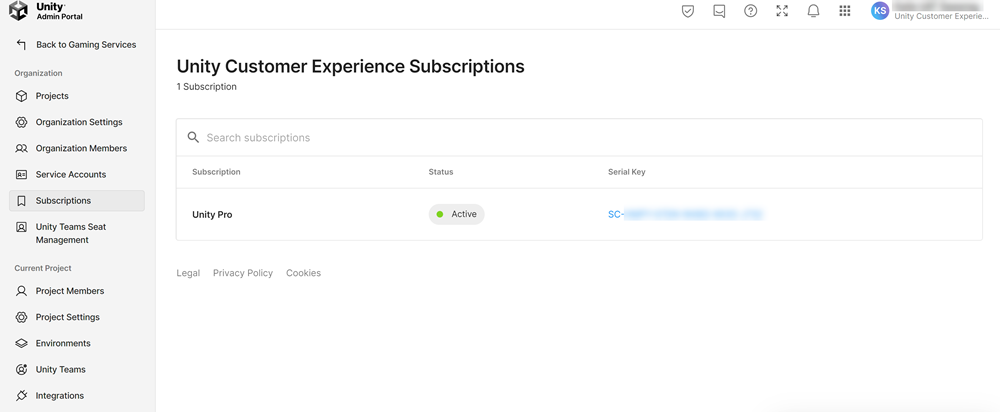Click the Service Accounts card icon
The height and width of the screenshot is (412, 1000).
point(21,175)
